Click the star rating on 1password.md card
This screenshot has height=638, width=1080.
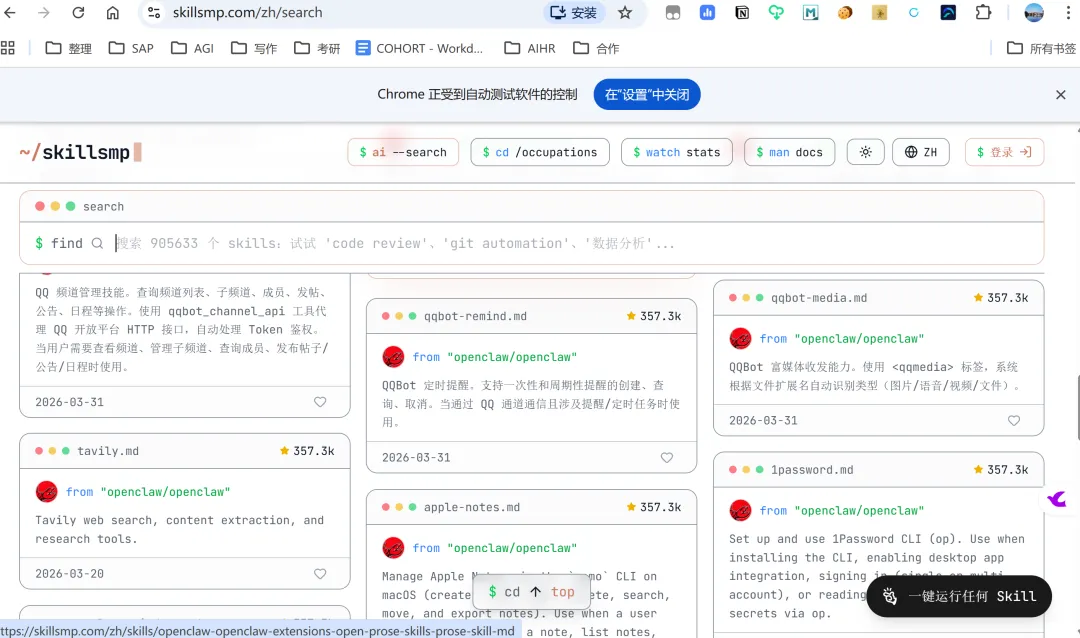(1001, 470)
